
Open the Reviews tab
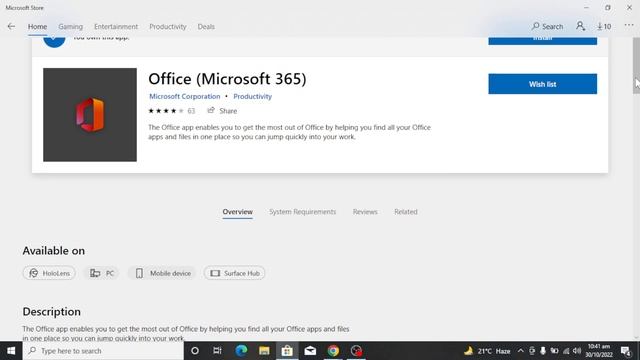pos(365,212)
